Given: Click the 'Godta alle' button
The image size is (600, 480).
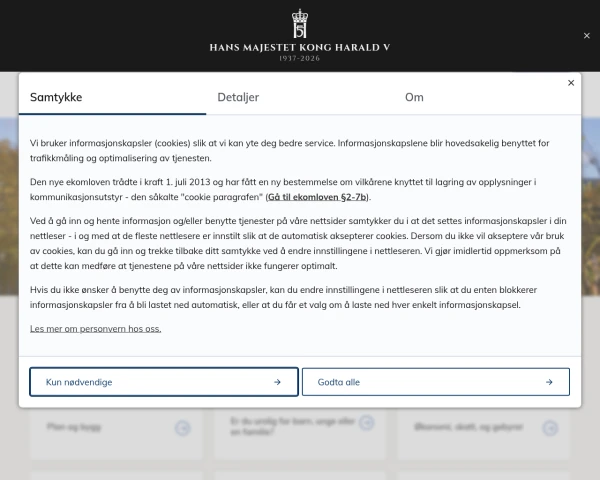Looking at the screenshot, I should tap(436, 382).
